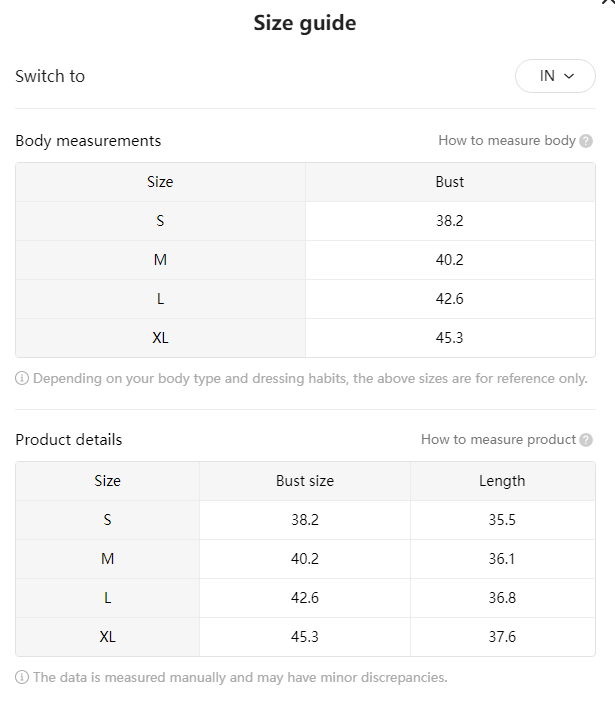Click the info icon beside the body type note
The image size is (615, 714).
coord(22,378)
